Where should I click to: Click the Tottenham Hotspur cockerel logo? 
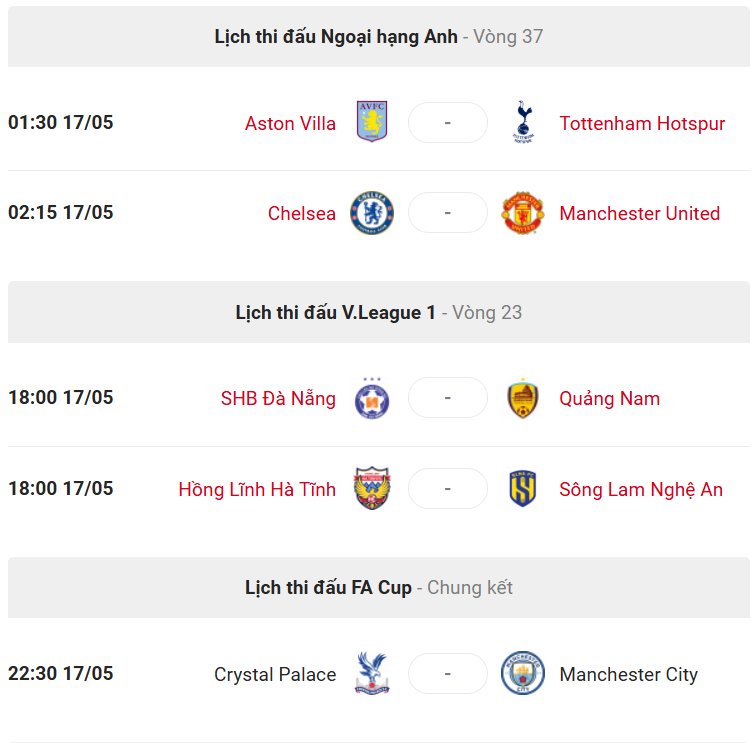click(x=523, y=122)
